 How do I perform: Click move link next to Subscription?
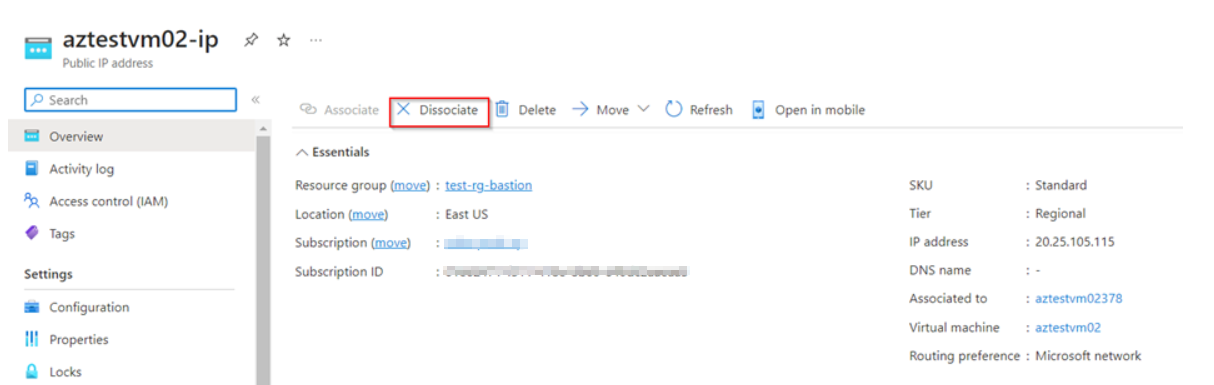pos(390,243)
